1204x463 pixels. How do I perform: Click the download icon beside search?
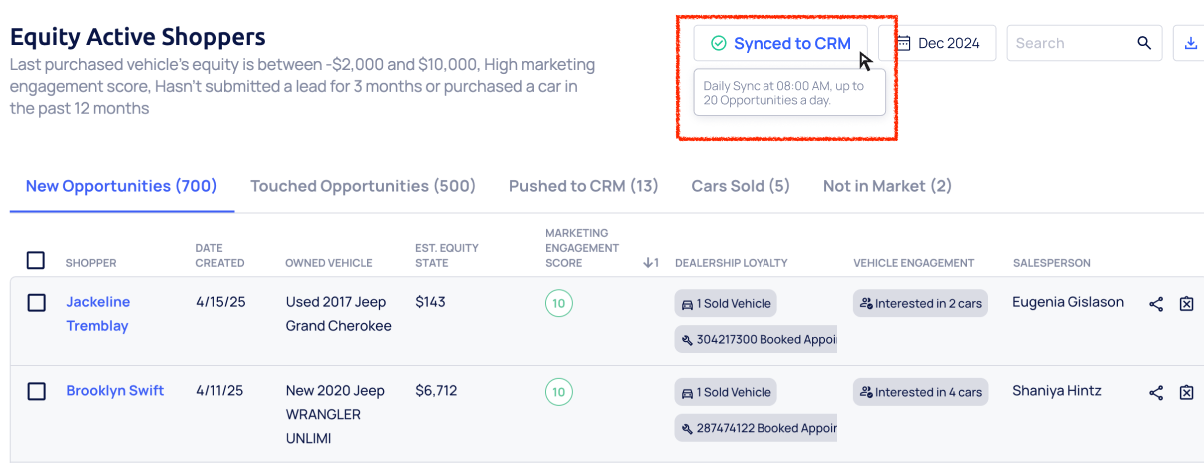(x=1189, y=43)
